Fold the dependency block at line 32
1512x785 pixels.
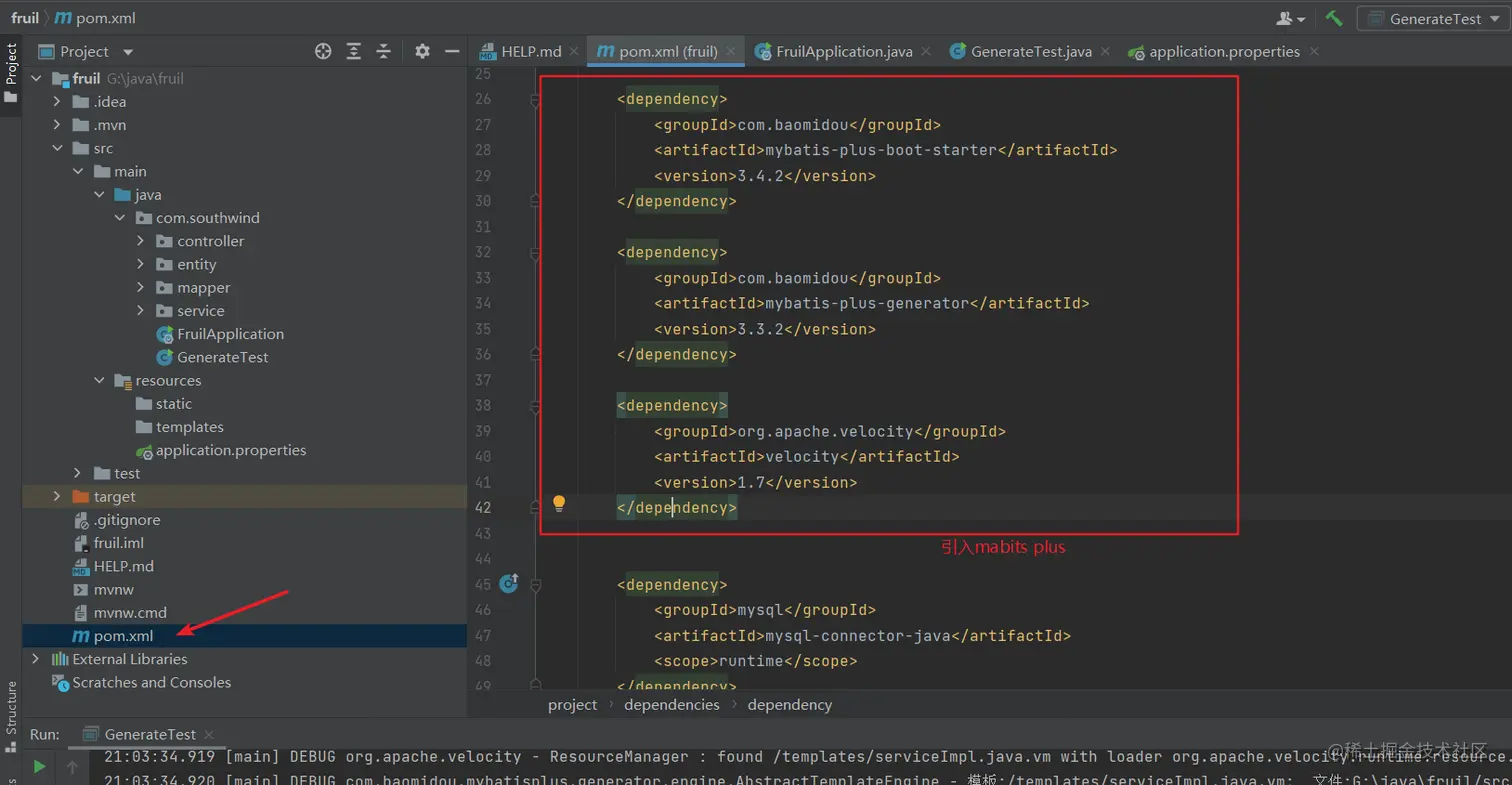[x=535, y=252]
